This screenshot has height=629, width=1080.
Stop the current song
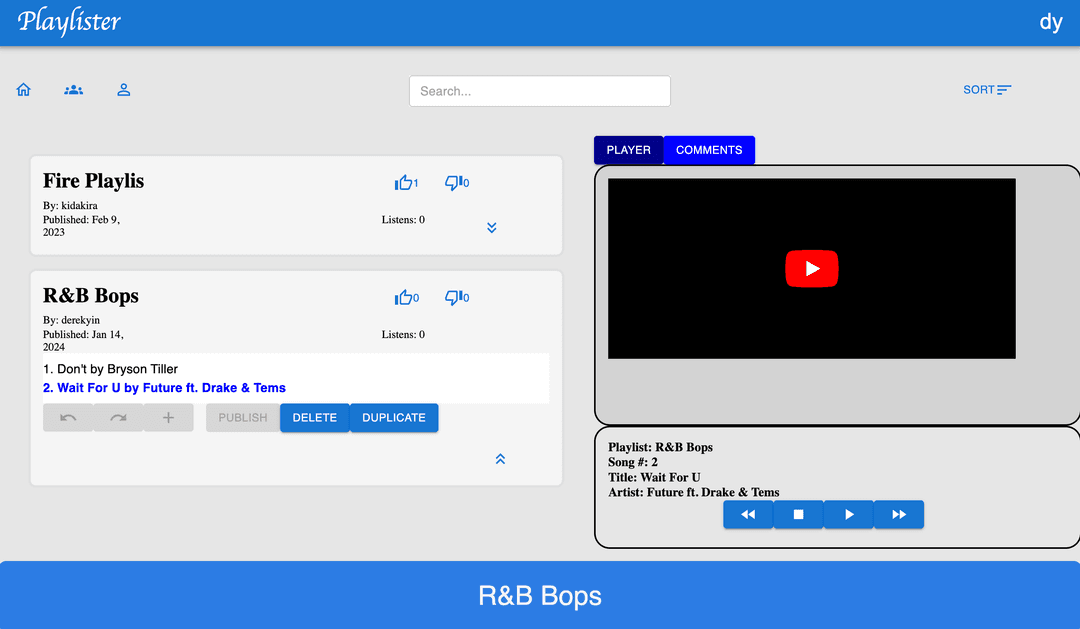[798, 515]
